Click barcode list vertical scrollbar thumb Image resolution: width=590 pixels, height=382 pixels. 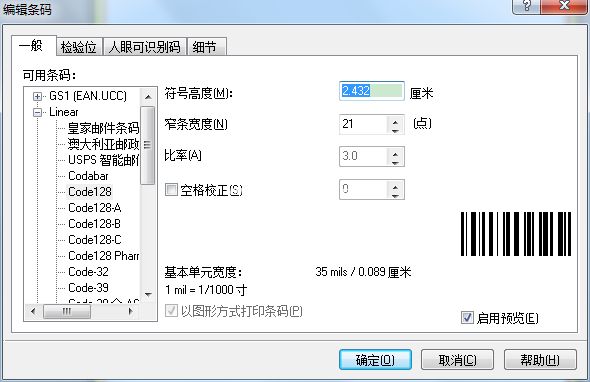[x=148, y=145]
